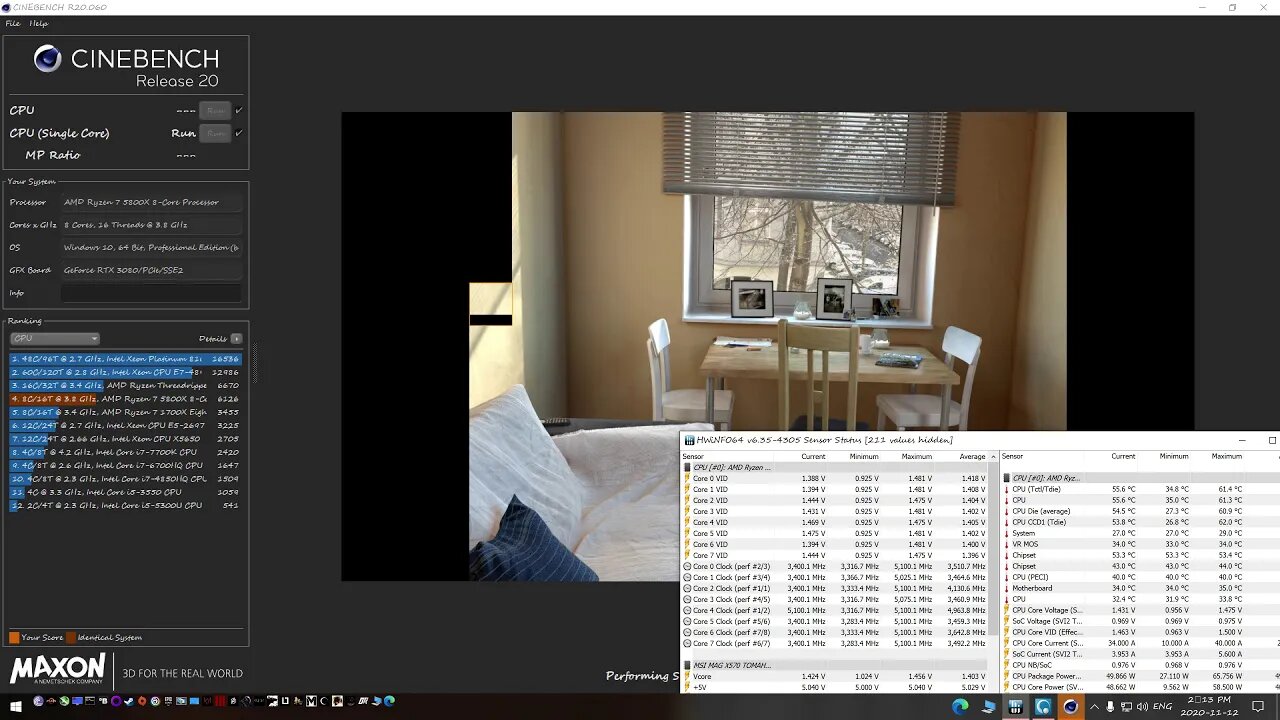Viewport: 1280px width, 720px height.
Task: Select ranking row 3 AMD Ryzen Threadripper
Action: [x=125, y=385]
